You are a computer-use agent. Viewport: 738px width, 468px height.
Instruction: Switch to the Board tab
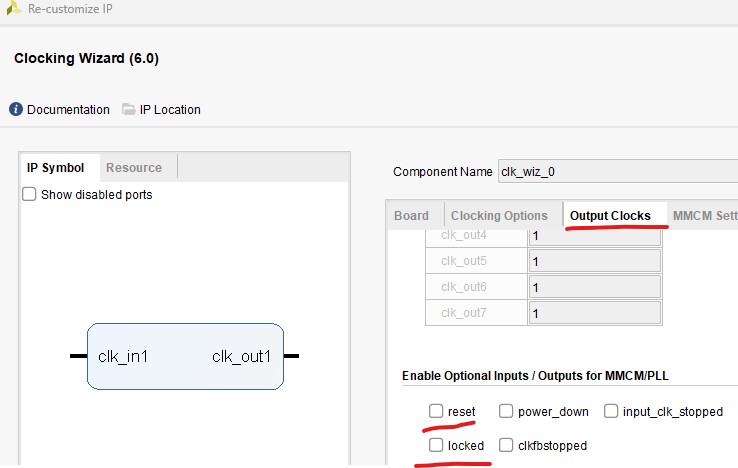tap(411, 216)
